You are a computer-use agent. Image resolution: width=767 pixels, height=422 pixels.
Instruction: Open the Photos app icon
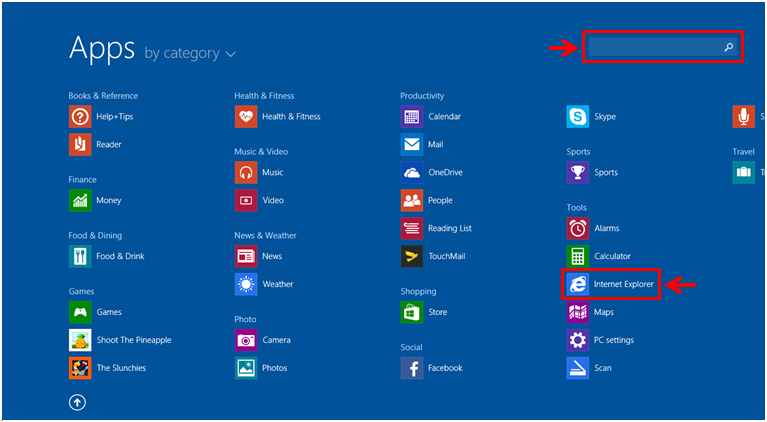246,368
